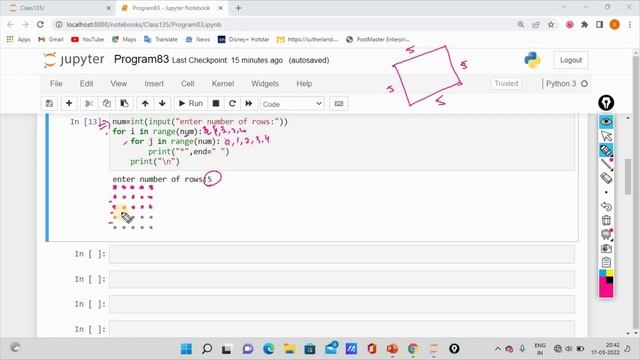Screen dimensions: 640x360
Task: Open File Explorer from taskbar
Action: [x=289, y=349]
